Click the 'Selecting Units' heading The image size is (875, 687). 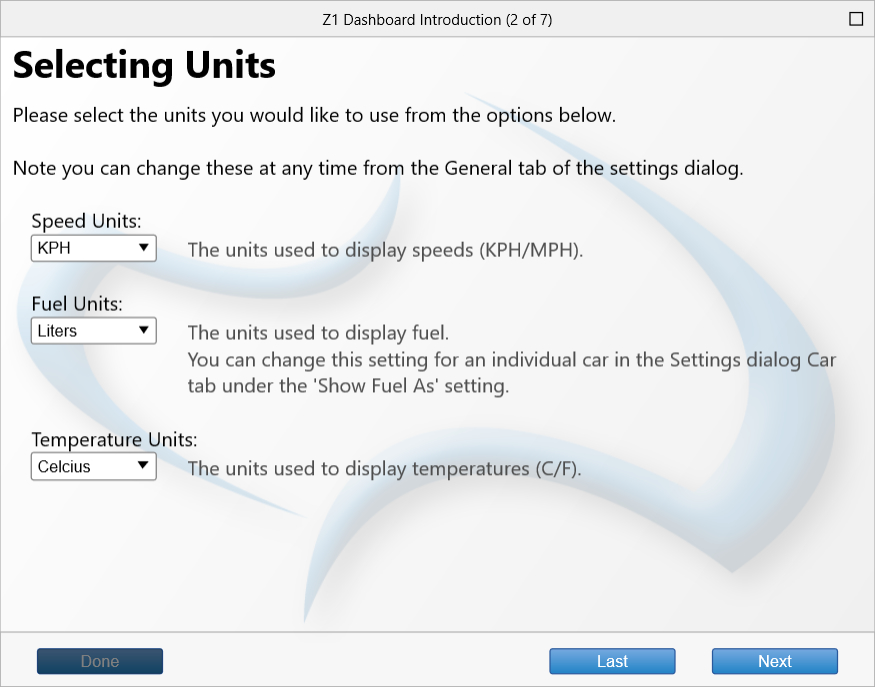point(144,65)
